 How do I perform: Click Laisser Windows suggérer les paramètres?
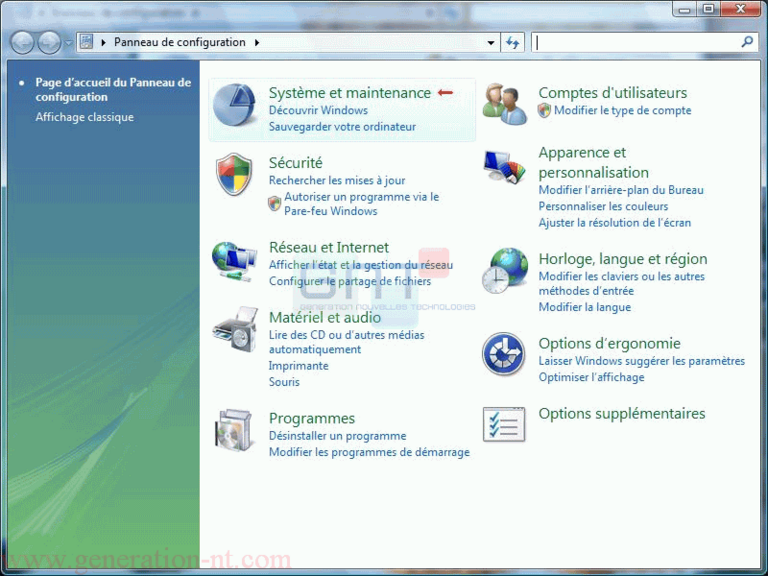pos(642,361)
